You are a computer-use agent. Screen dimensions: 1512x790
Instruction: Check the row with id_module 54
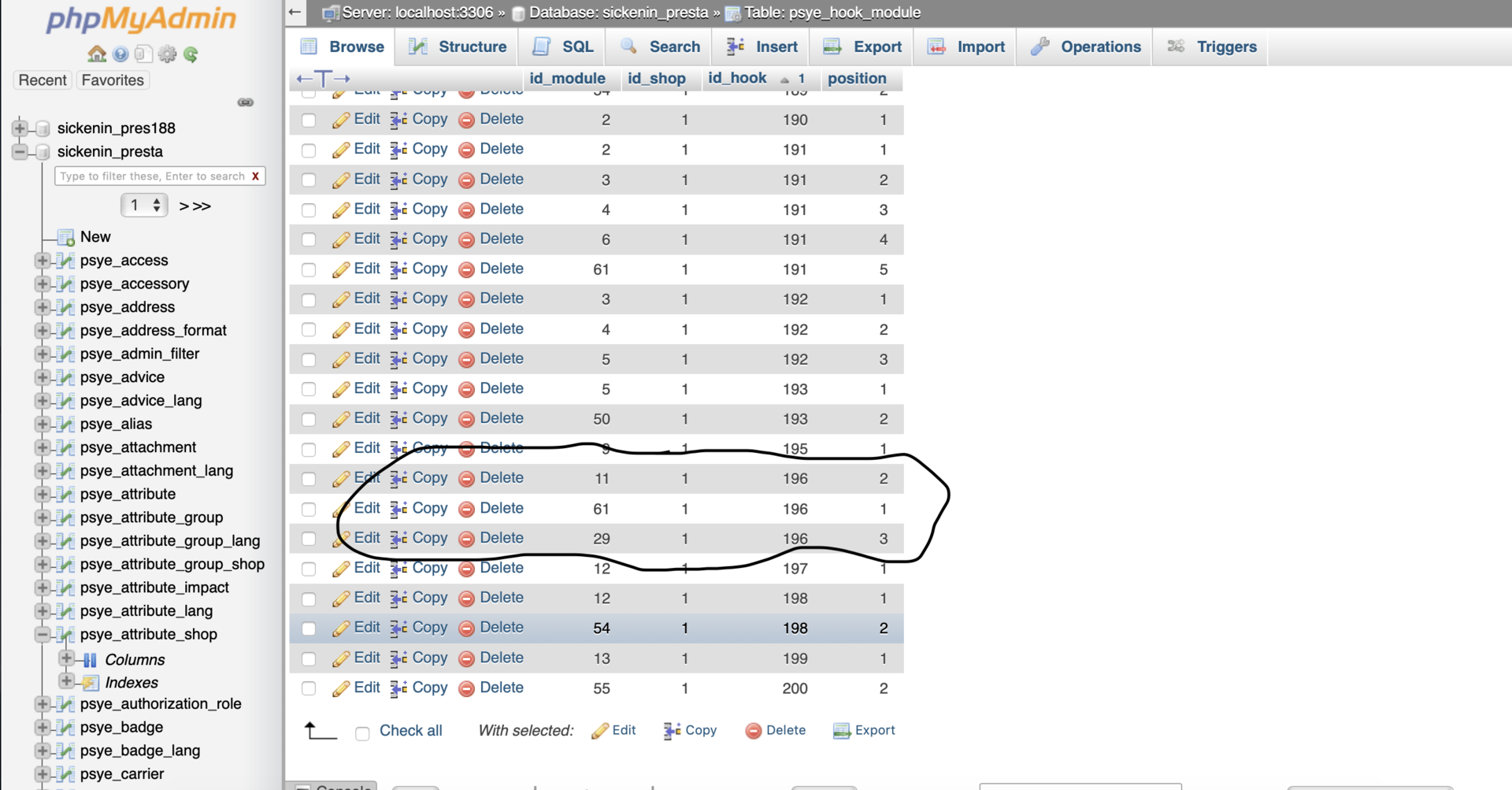pyautogui.click(x=309, y=629)
